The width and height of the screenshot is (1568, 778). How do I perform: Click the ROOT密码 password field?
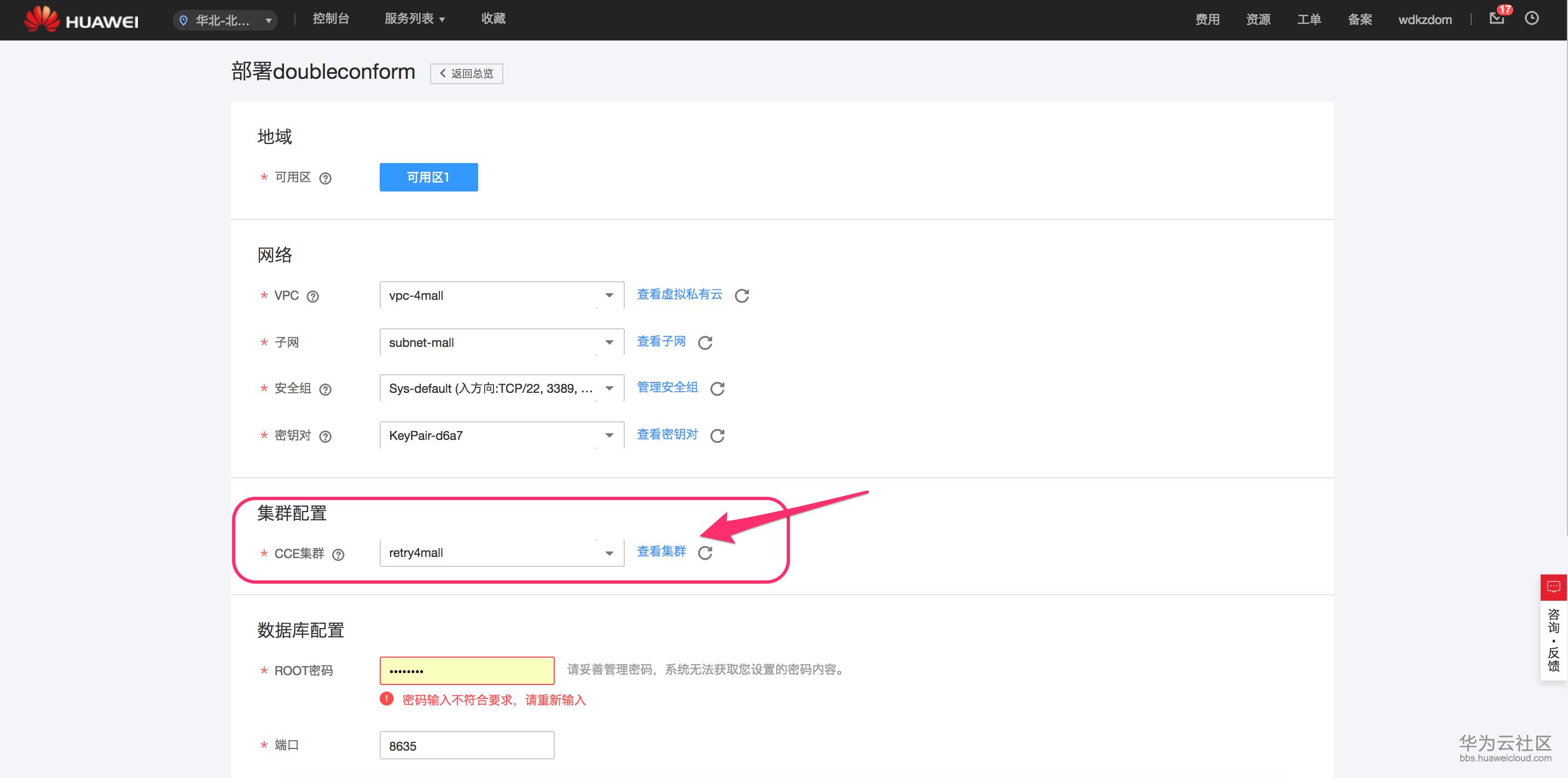click(x=466, y=671)
